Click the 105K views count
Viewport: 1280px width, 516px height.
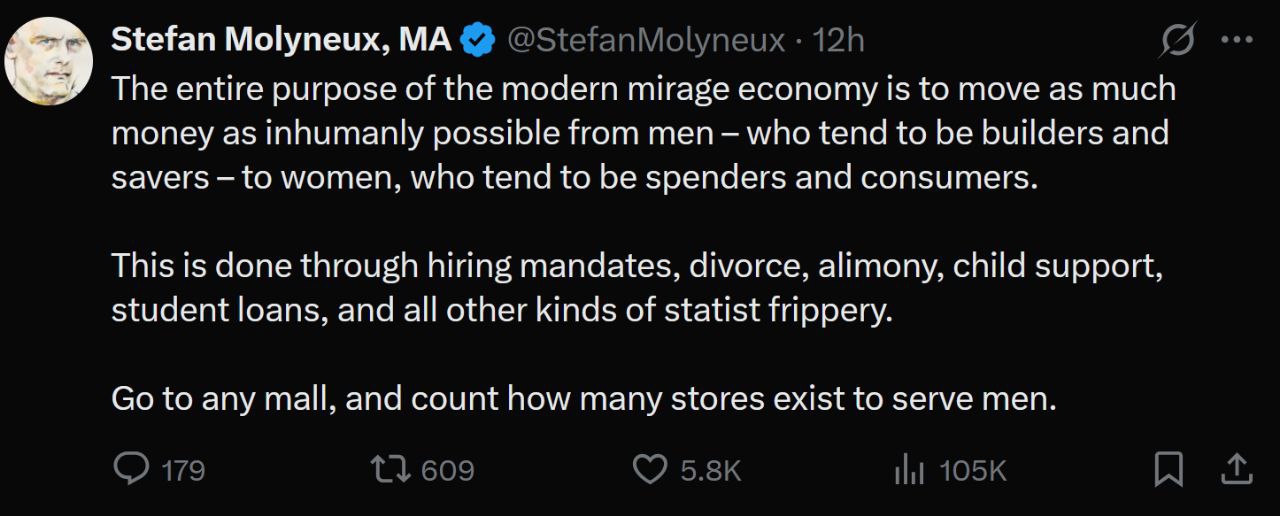tap(973, 470)
